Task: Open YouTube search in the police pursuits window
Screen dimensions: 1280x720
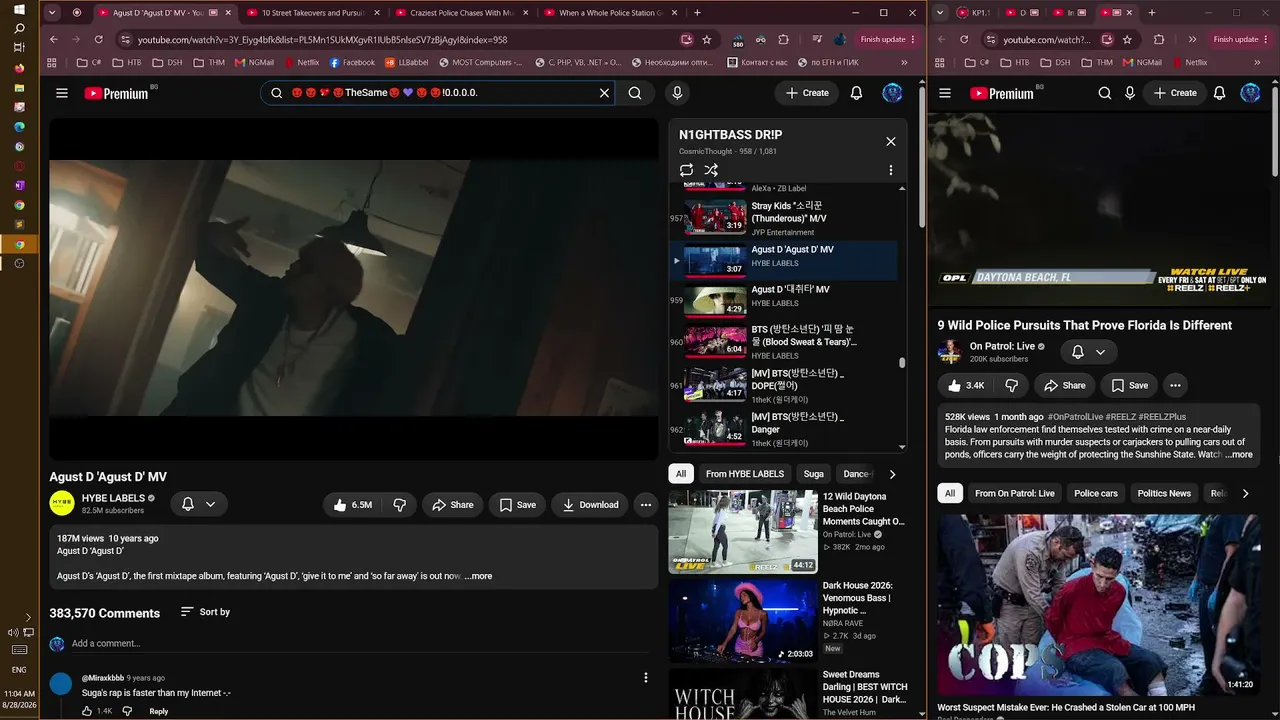Action: (1105, 93)
